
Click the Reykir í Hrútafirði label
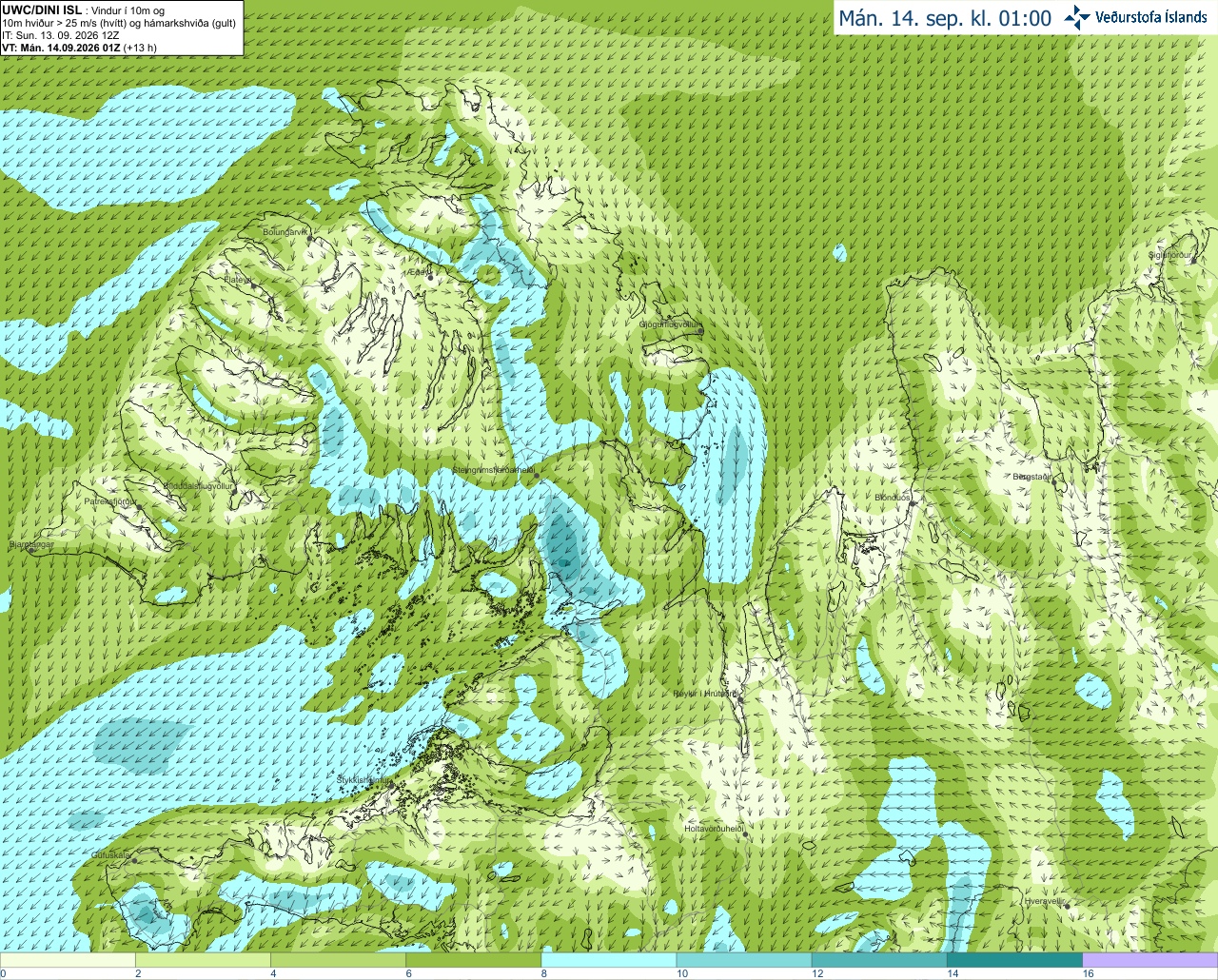[x=705, y=694]
